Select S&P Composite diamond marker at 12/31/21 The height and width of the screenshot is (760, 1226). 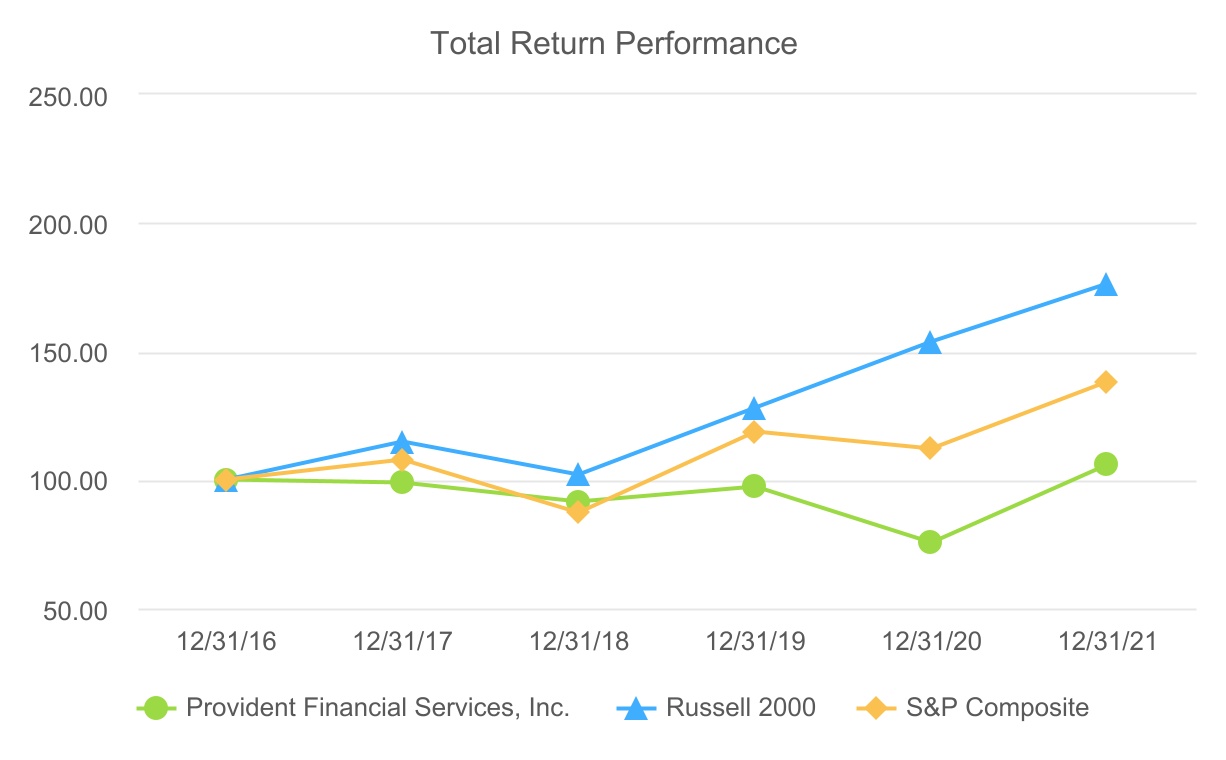[1105, 382]
